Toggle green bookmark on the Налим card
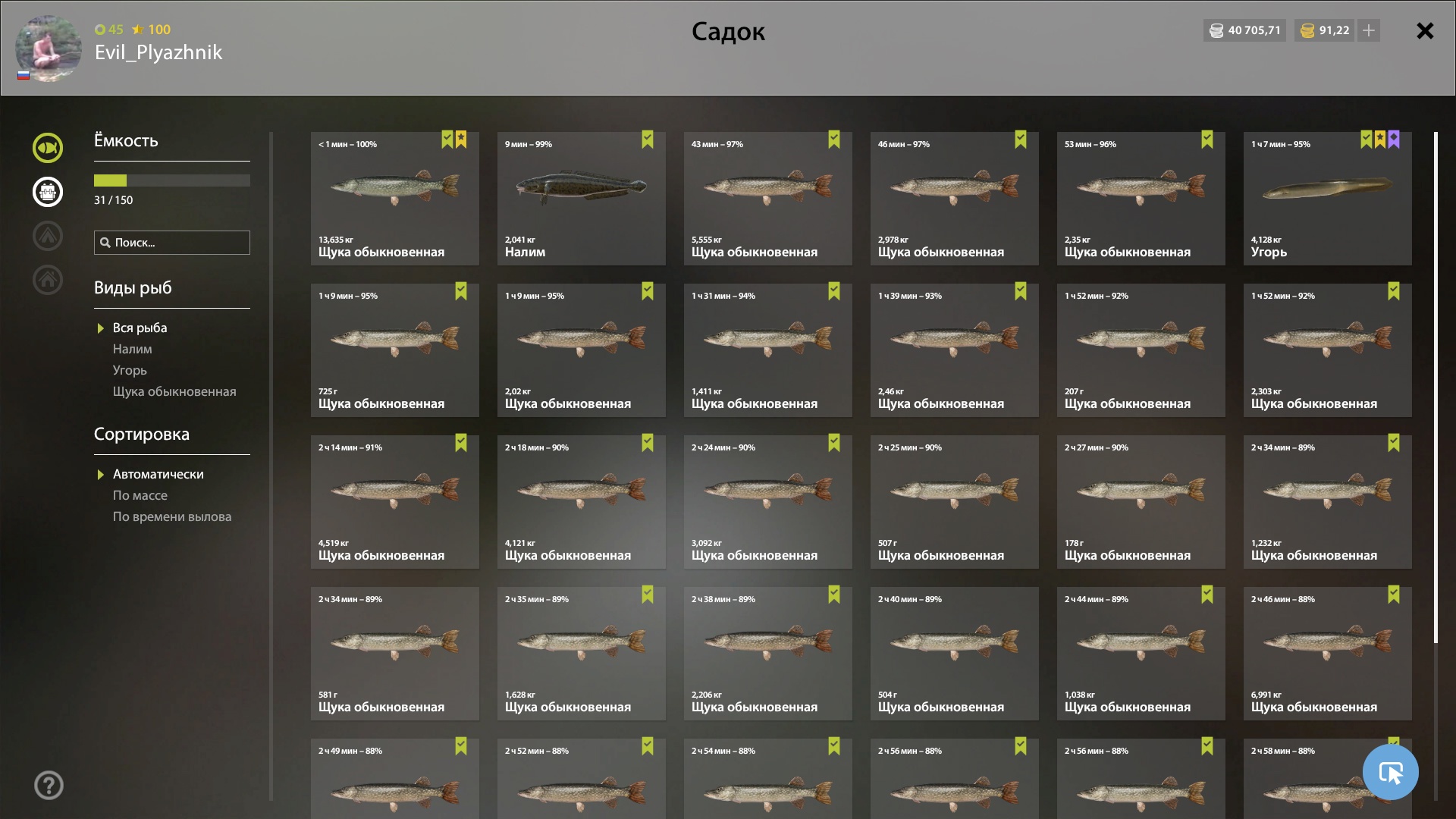Image resolution: width=1456 pixels, height=819 pixels. pyautogui.click(x=648, y=140)
